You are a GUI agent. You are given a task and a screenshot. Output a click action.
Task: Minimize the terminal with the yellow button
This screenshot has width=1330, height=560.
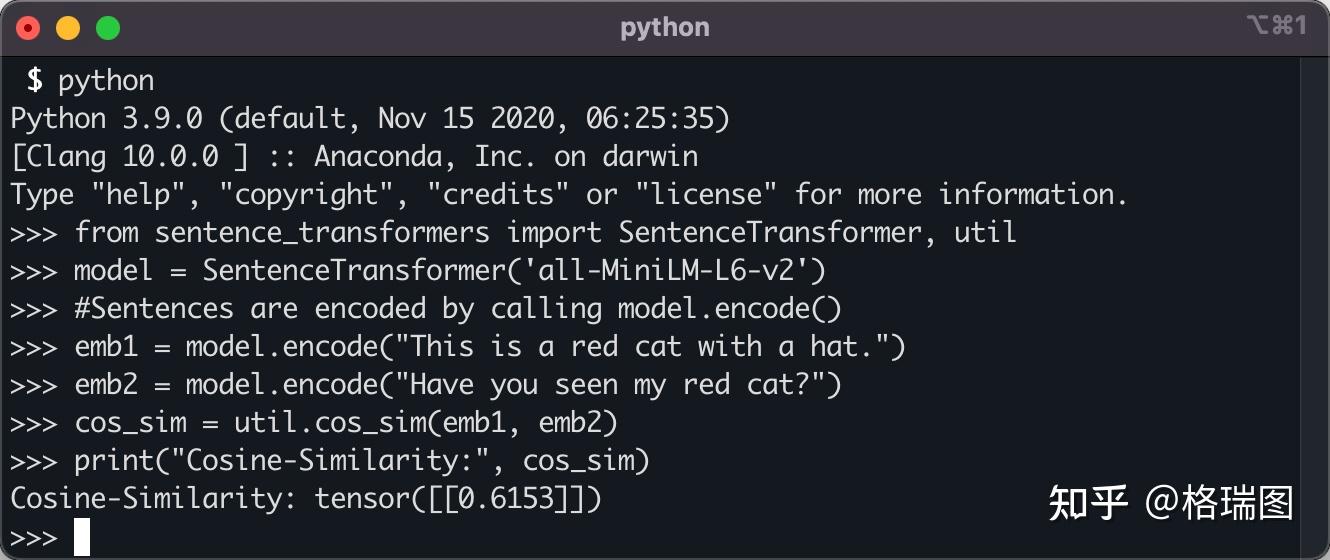pos(68,28)
